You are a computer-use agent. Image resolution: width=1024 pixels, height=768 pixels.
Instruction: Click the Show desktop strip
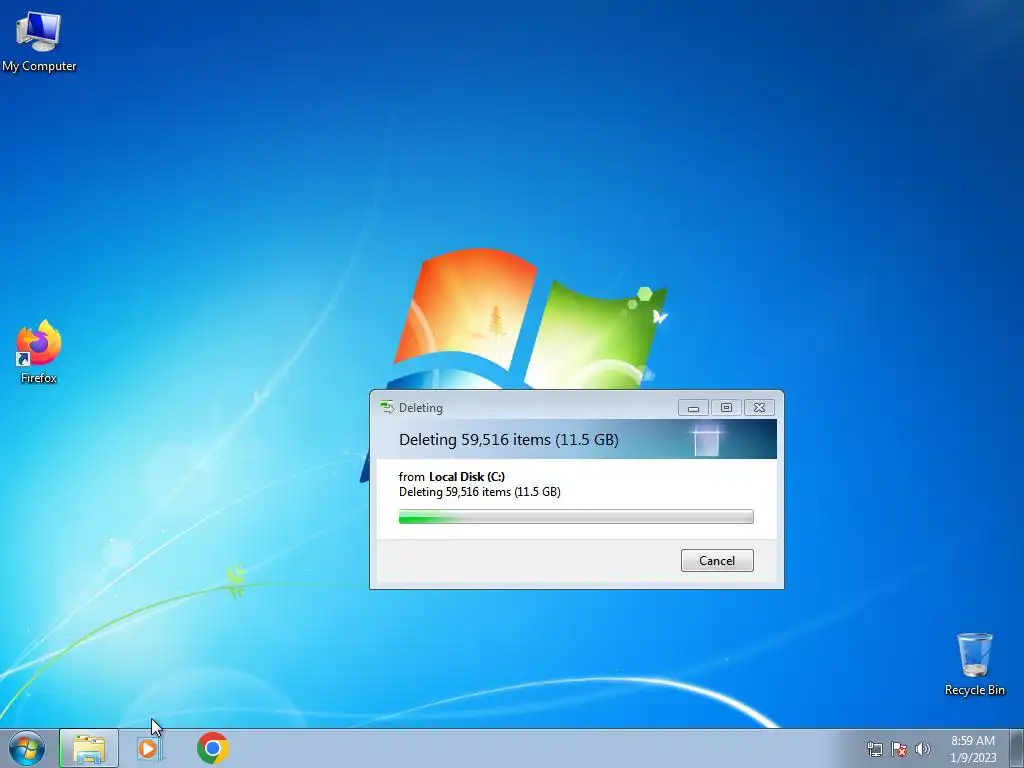[1017, 748]
